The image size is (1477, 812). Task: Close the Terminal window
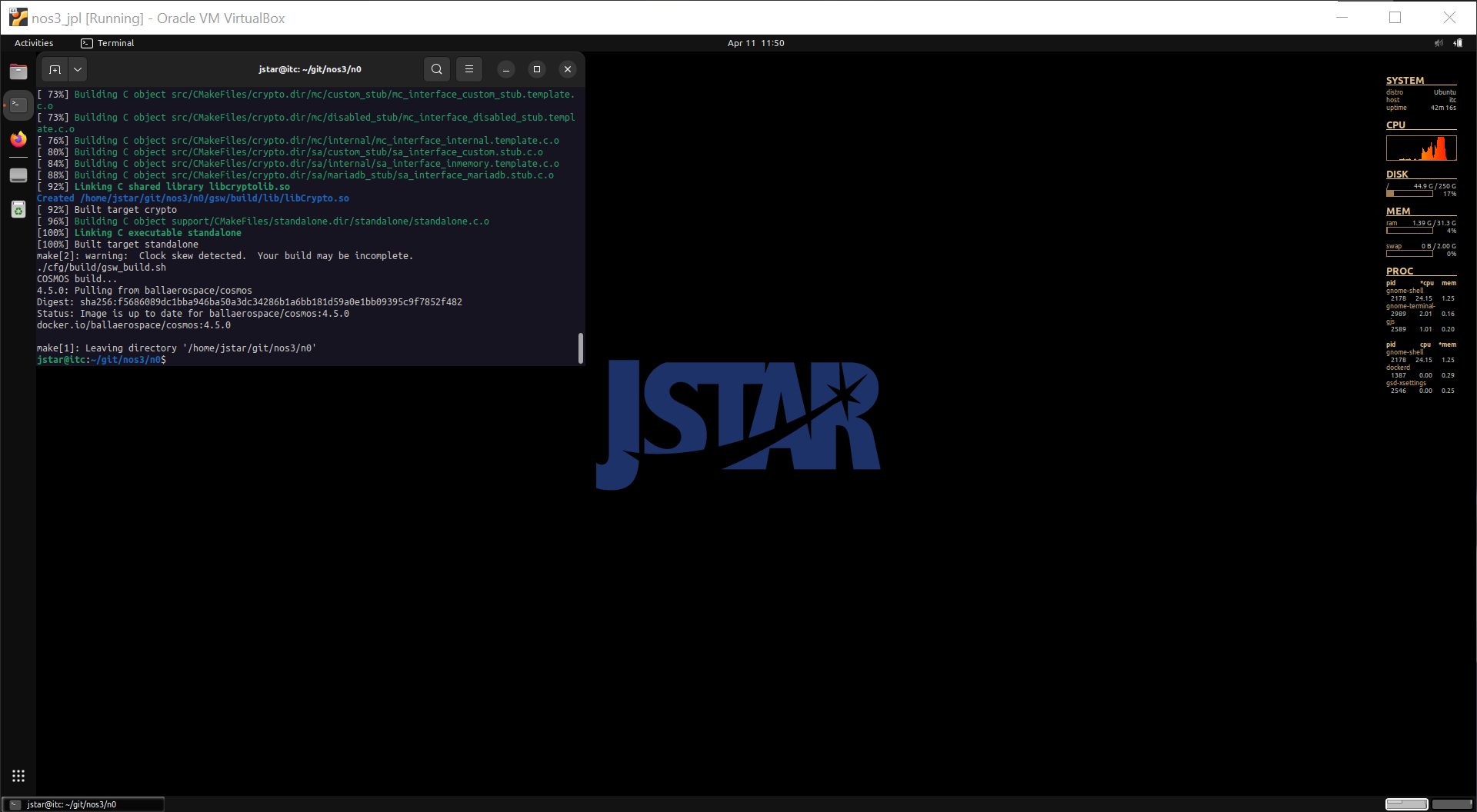point(568,69)
